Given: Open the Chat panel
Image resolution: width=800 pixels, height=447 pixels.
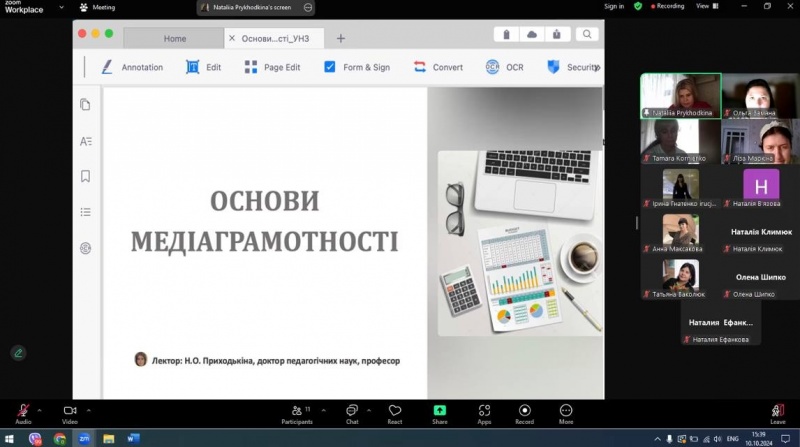Looking at the screenshot, I should [x=352, y=412].
